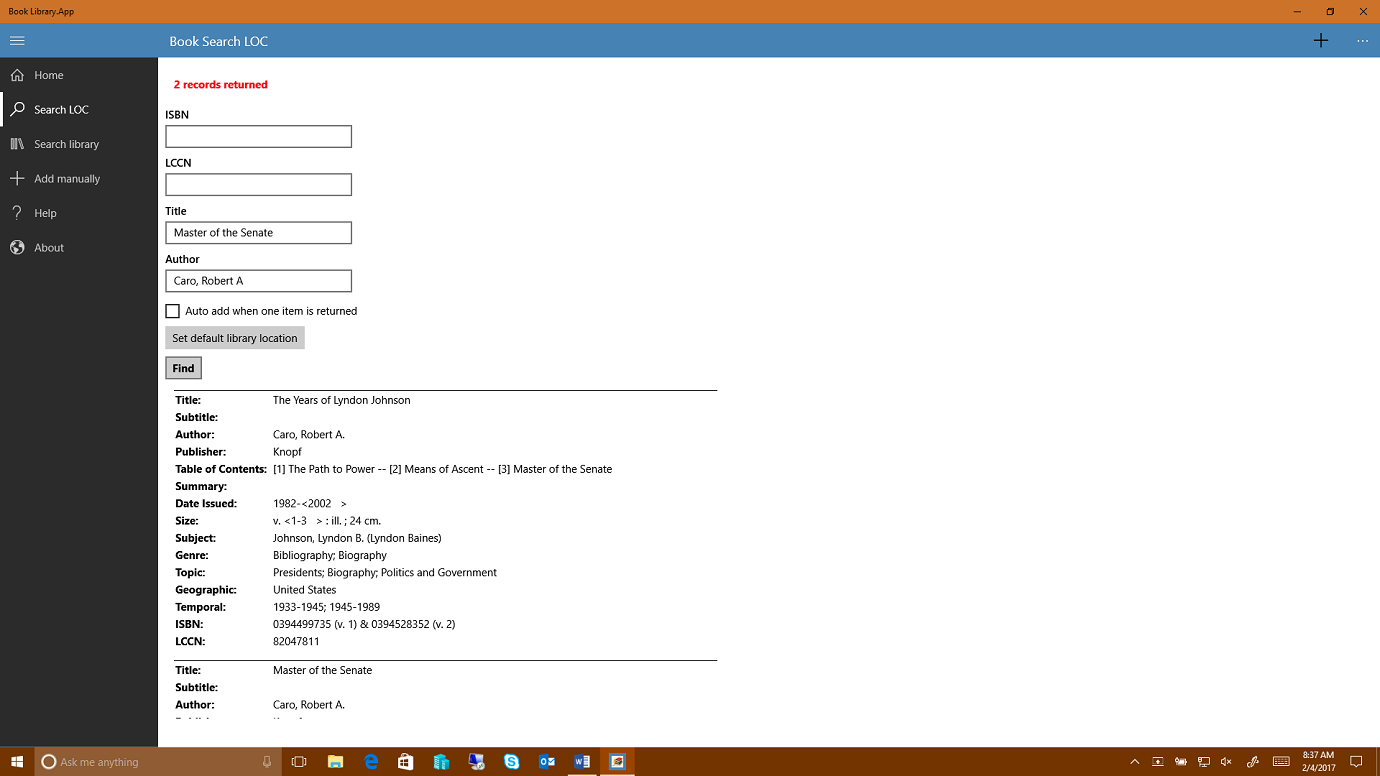Open the taskbar clock showing 8:37 AM
This screenshot has width=1380, height=776.
pos(1318,762)
